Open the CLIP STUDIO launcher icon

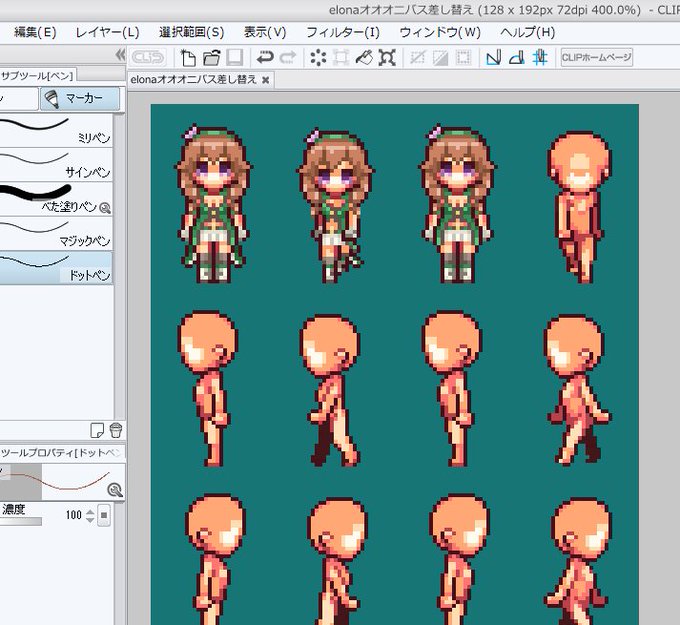[148, 57]
